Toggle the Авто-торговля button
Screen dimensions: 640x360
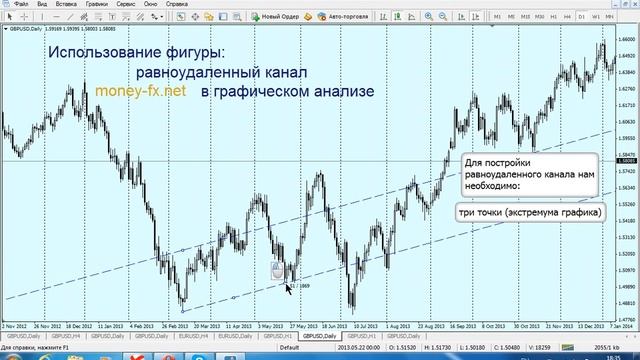pyautogui.click(x=343, y=17)
